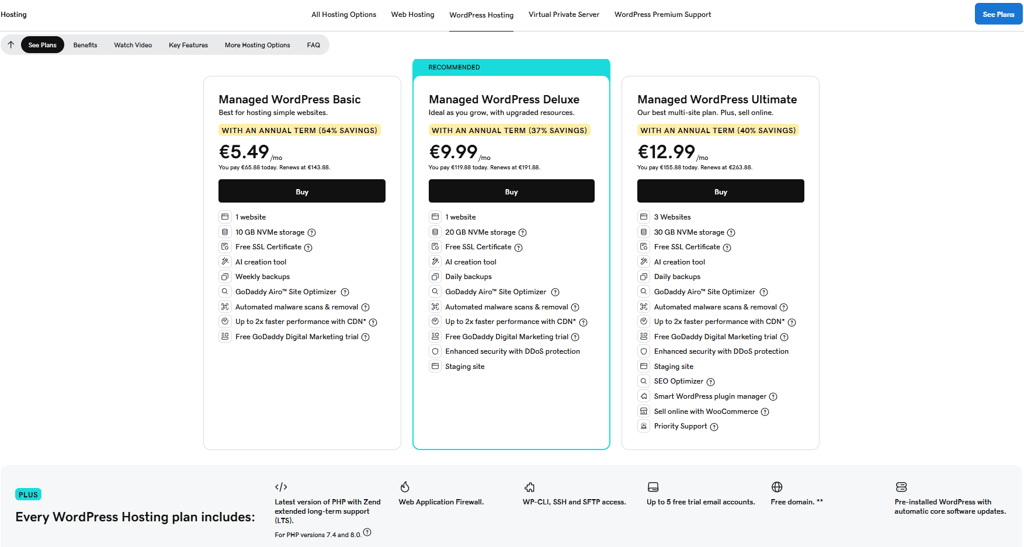Select WordPress Hosting tab

pyautogui.click(x=481, y=15)
